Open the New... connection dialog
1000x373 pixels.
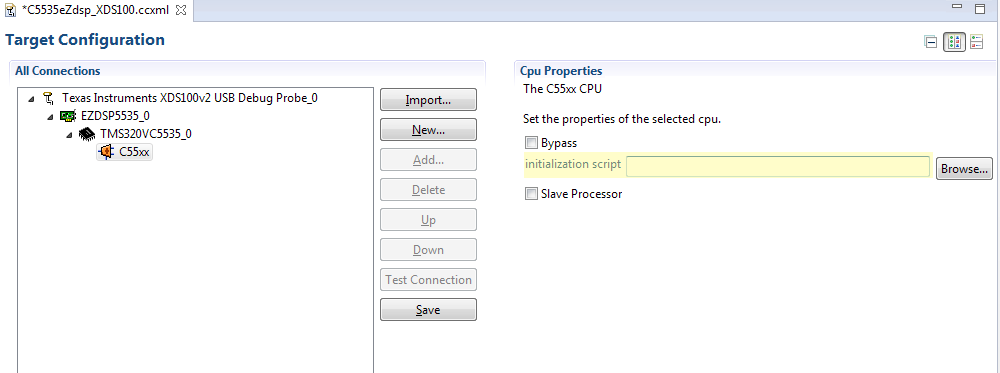click(429, 130)
